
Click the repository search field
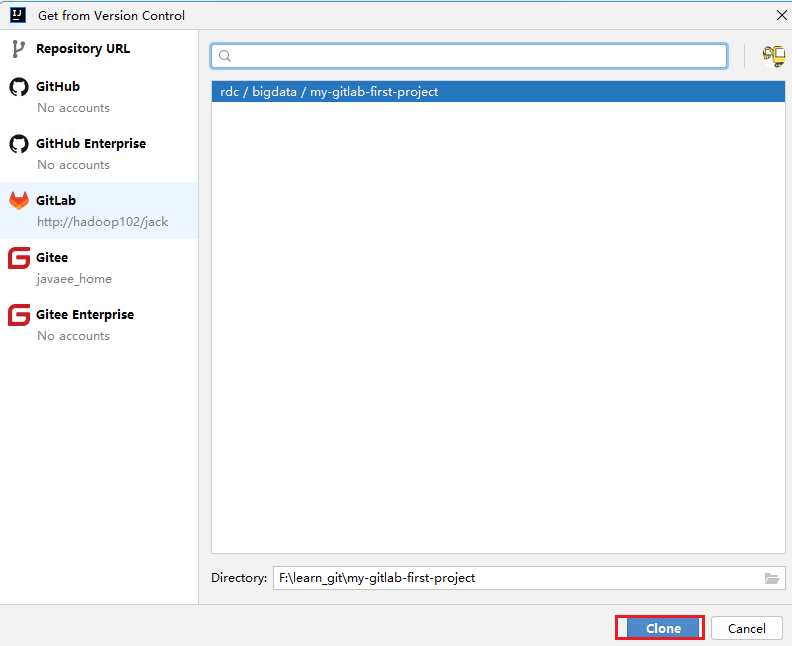click(x=469, y=56)
